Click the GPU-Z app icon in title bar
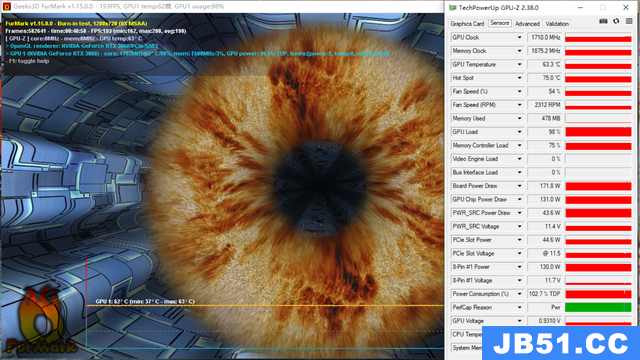The width and height of the screenshot is (640, 360). [x=453, y=7]
